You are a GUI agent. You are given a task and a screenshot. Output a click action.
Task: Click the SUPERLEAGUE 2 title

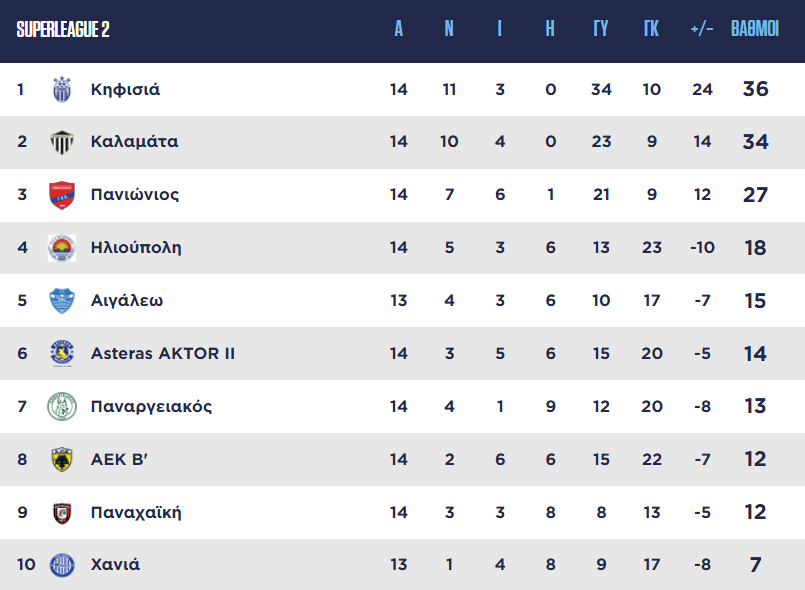tap(63, 29)
